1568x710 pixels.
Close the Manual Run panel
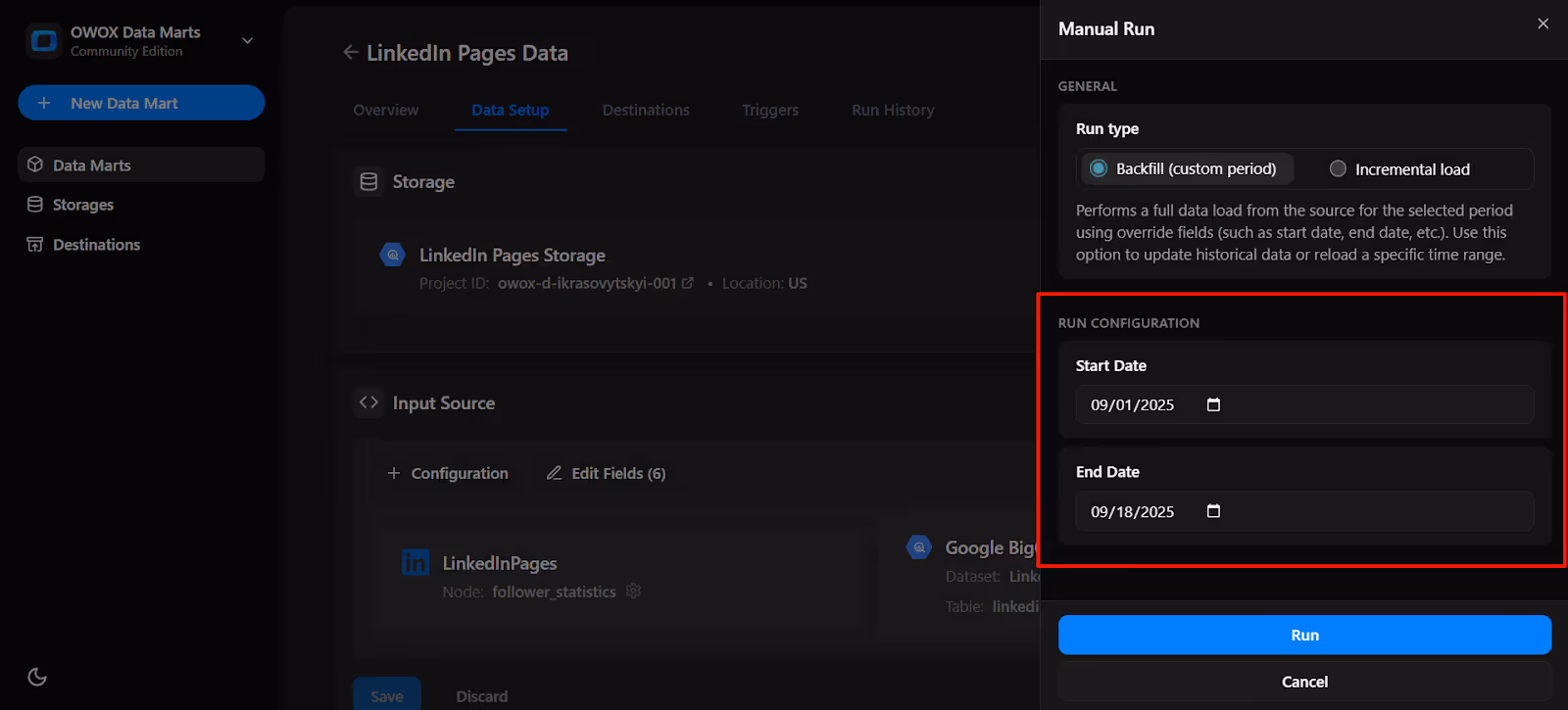click(1543, 24)
